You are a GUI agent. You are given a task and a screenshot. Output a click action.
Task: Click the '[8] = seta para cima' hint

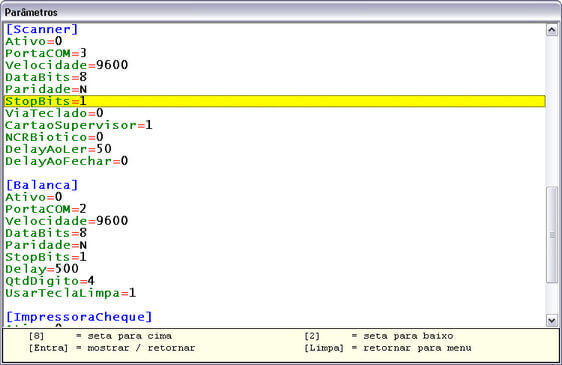[100, 336]
